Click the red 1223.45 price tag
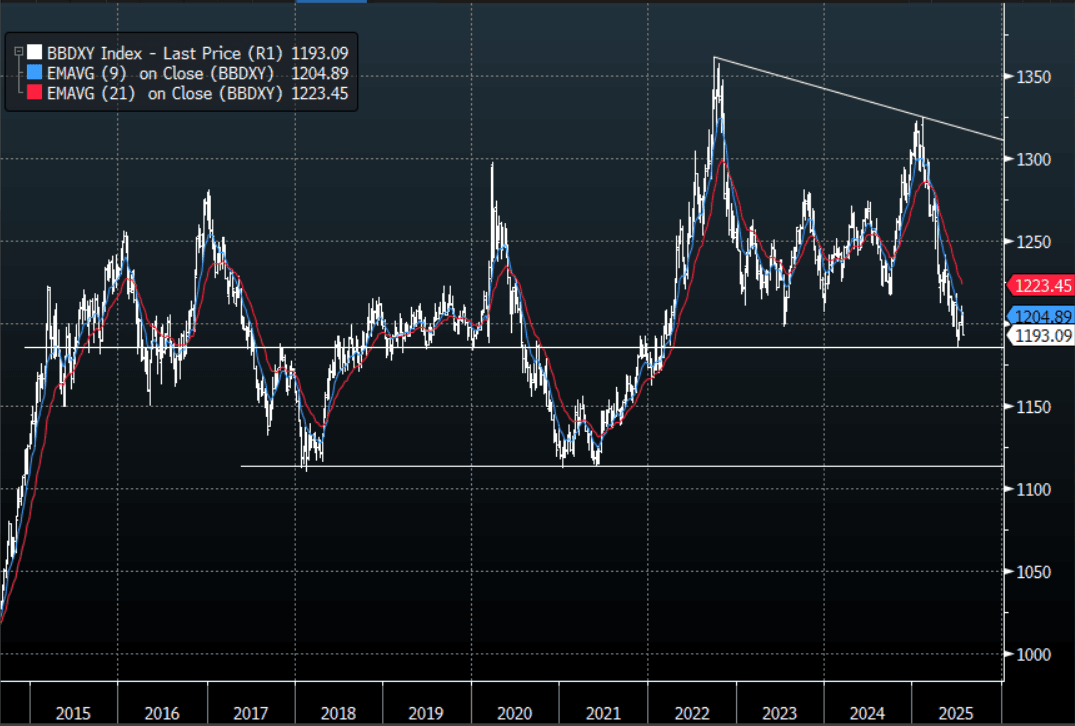The width and height of the screenshot is (1075, 726). (x=1042, y=286)
